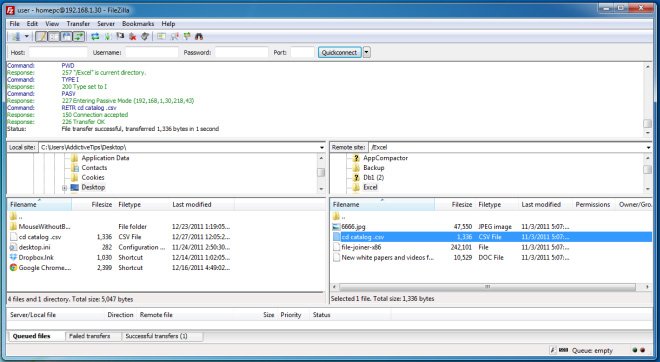Click the Reconnect to server icon
660x362 pixels.
pos(145,37)
